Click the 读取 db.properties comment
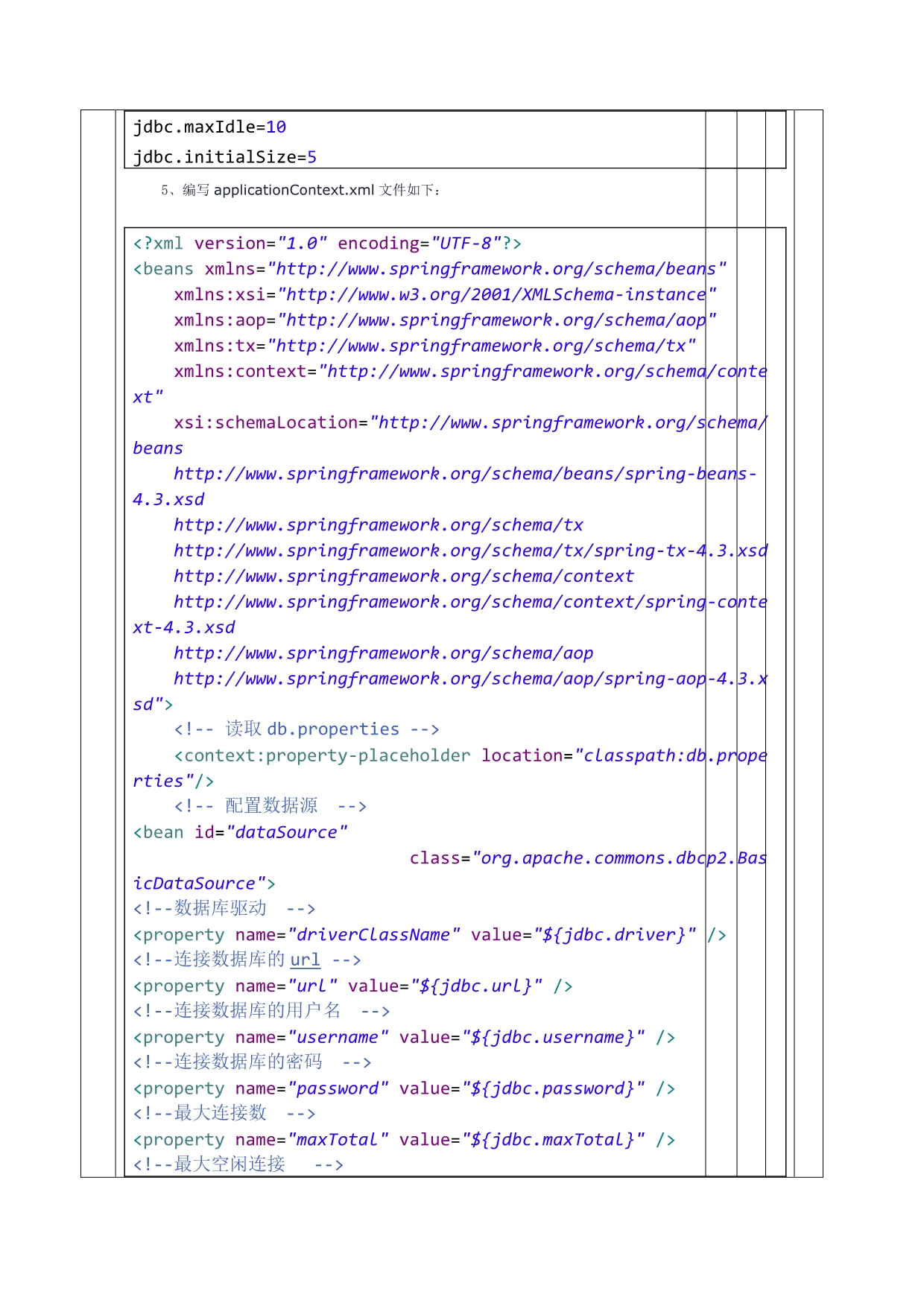Viewport: 924px width, 1306px height. click(x=306, y=729)
